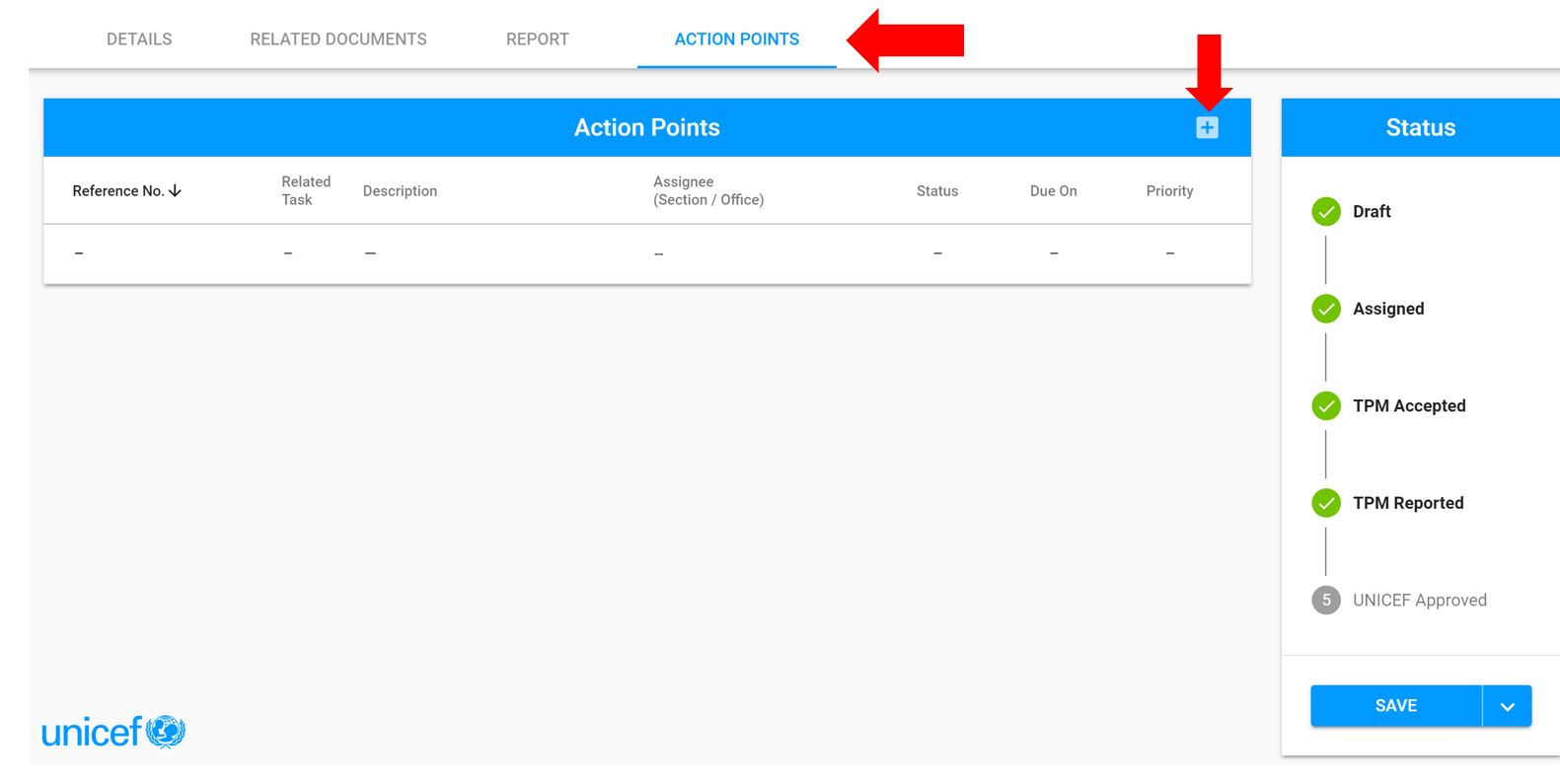Viewport: 1560px width, 784px height.
Task: Open the Report tab
Action: [538, 39]
